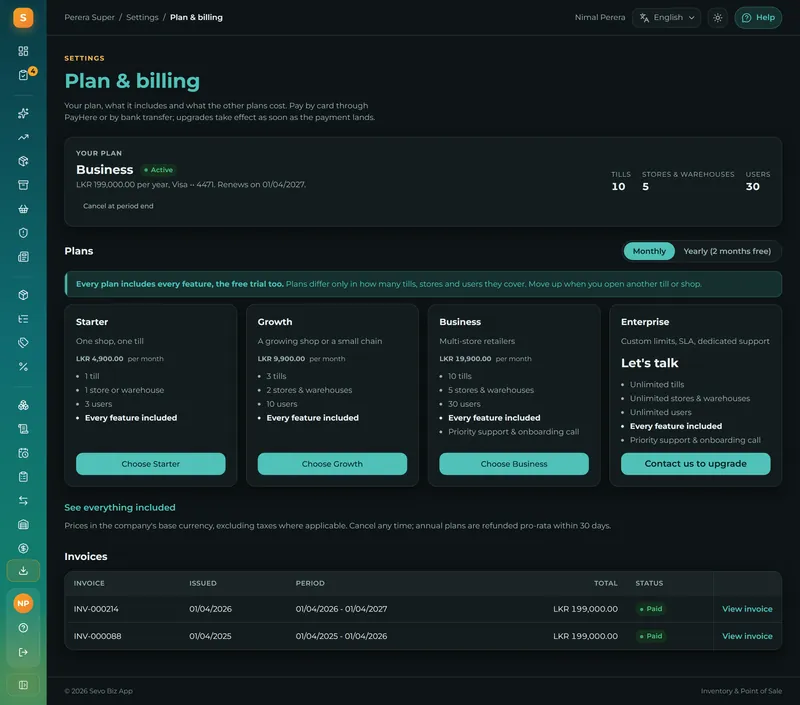The width and height of the screenshot is (800, 705).
Task: Toggle the light/dark theme sun button
Action: (717, 17)
